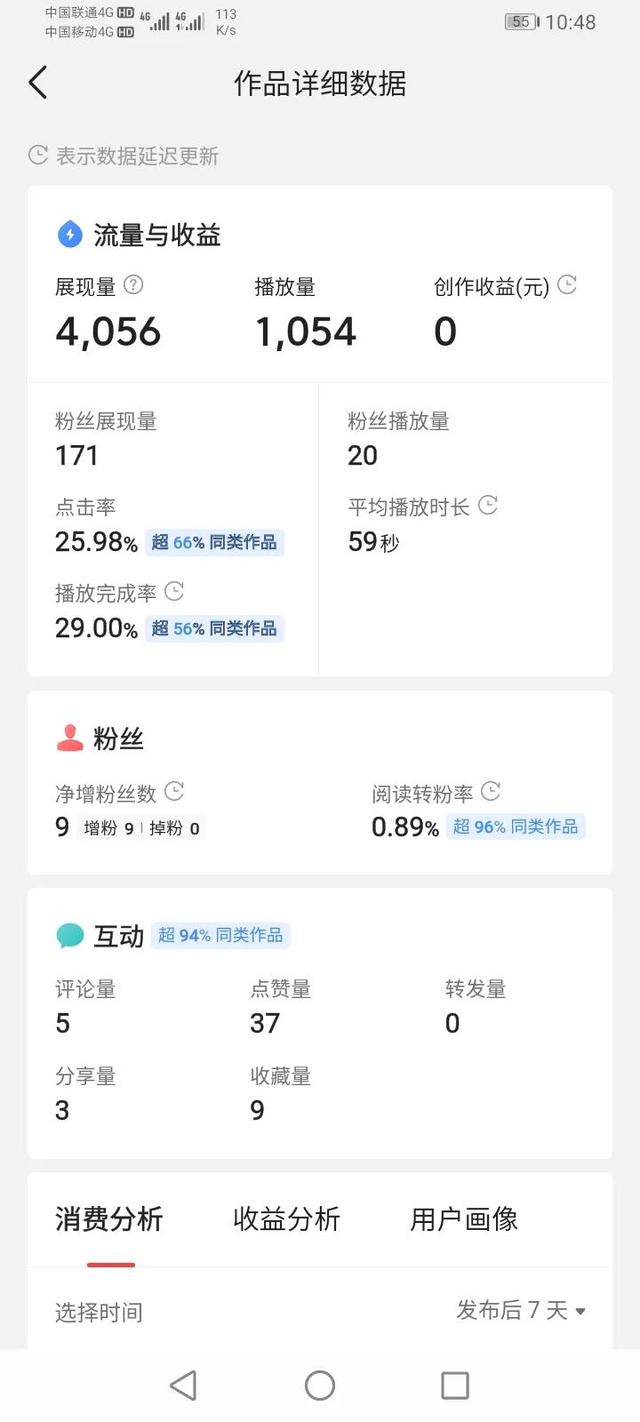Image resolution: width=640 pixels, height=1422 pixels.
Task: Open the 用户画像 tab
Action: tap(464, 1219)
